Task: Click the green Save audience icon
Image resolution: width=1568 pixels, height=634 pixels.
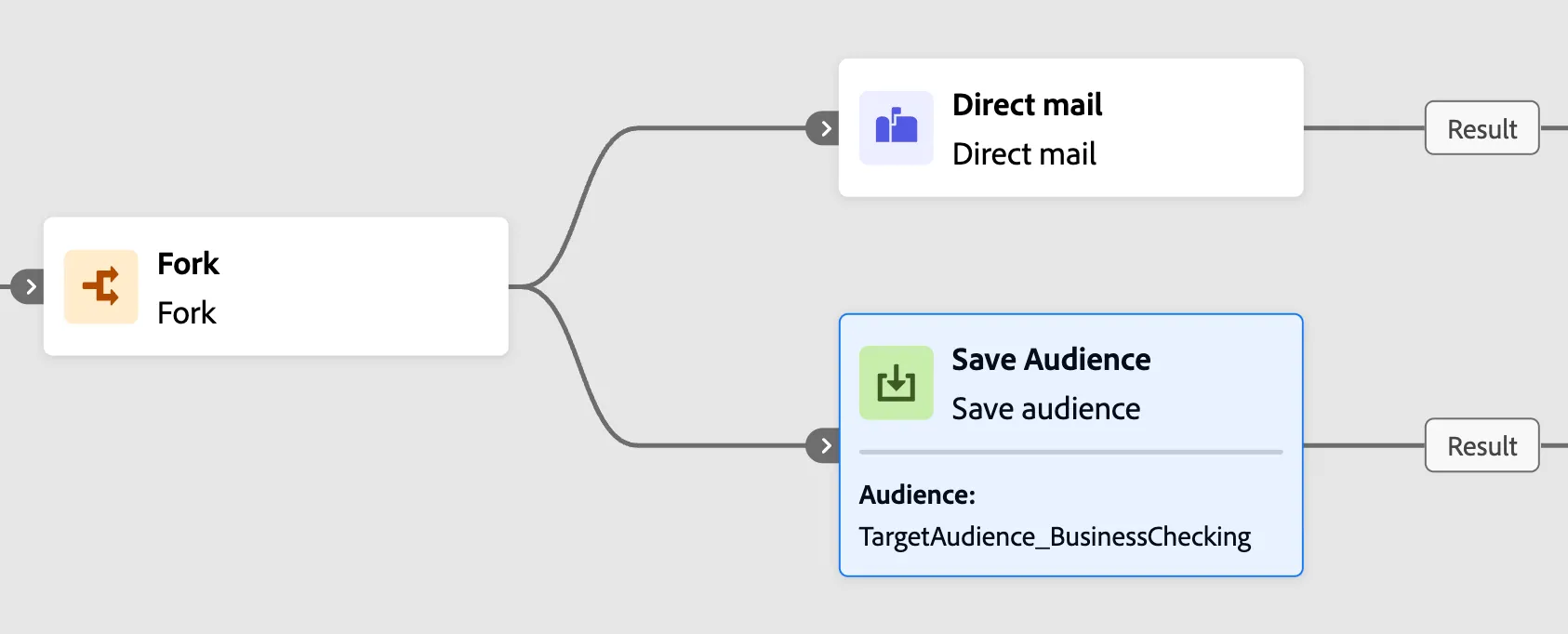Action: [x=897, y=382]
